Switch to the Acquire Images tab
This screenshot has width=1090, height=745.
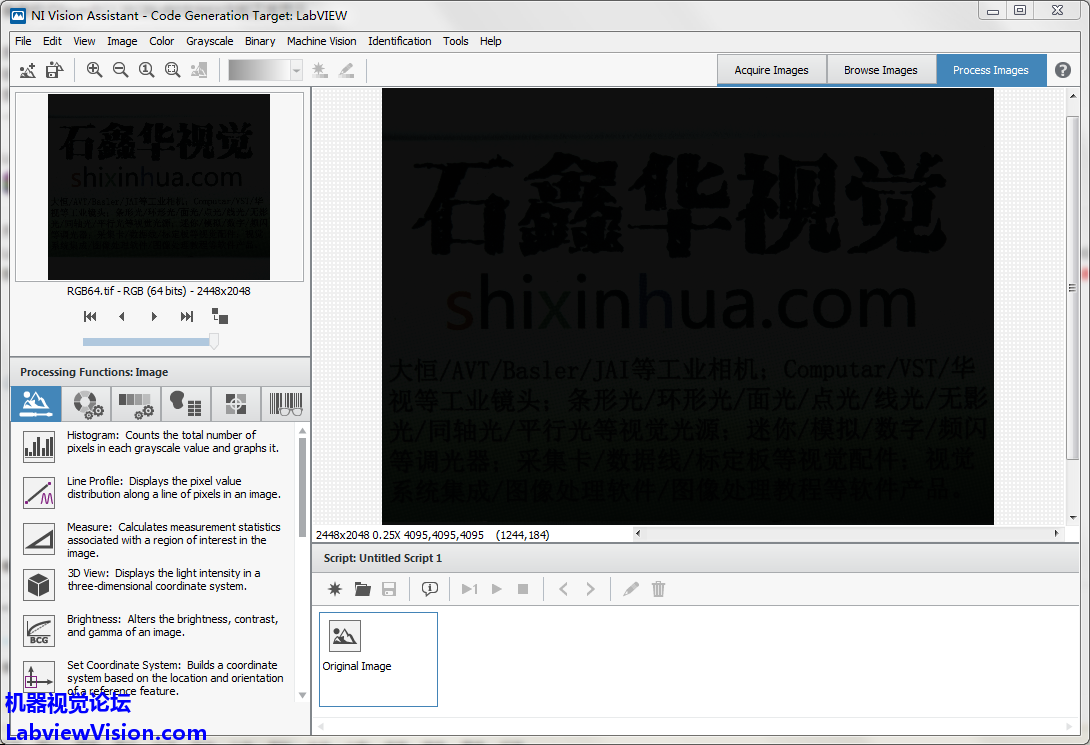(771, 70)
